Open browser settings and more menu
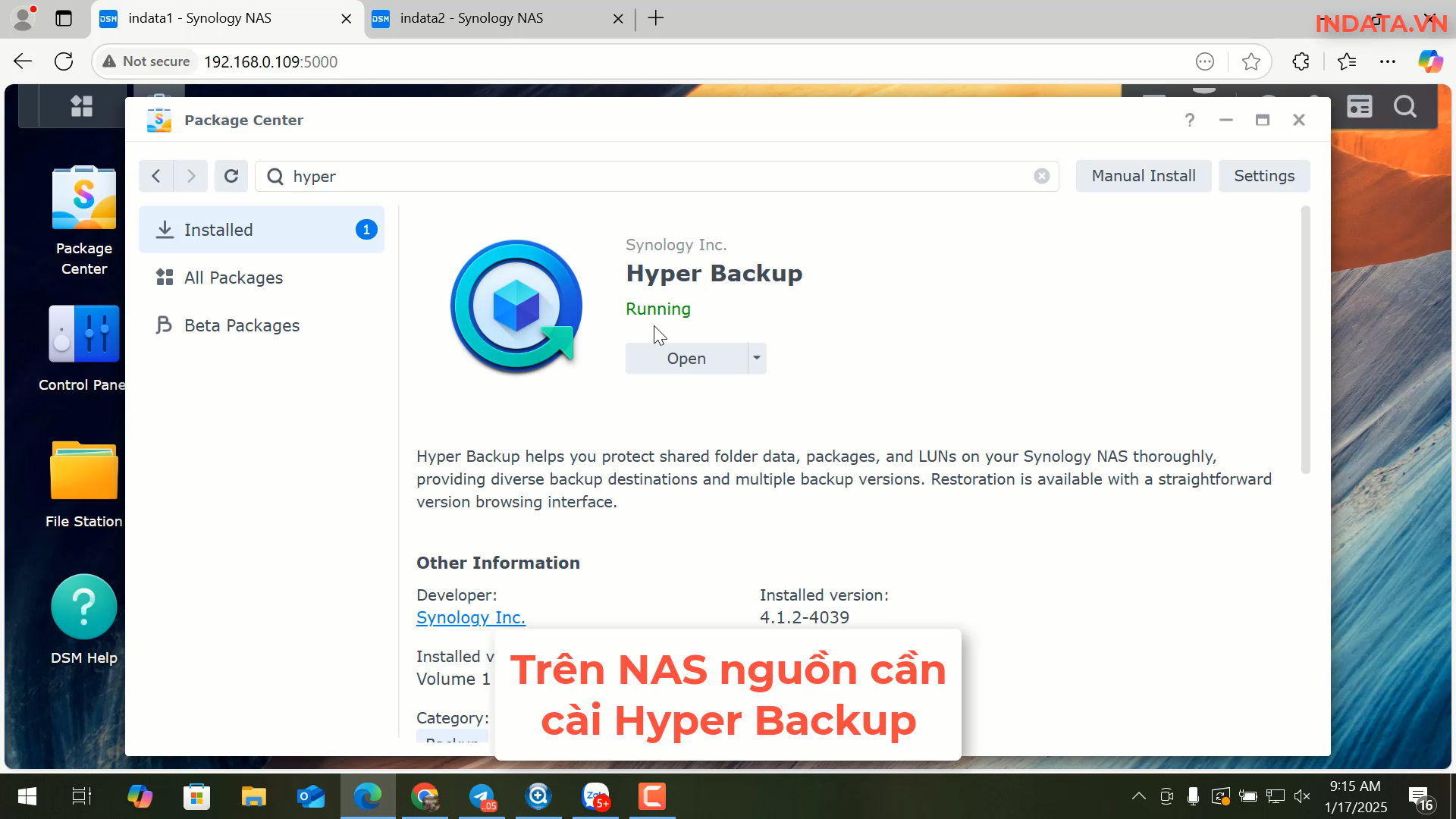This screenshot has width=1456, height=819. tap(1388, 61)
